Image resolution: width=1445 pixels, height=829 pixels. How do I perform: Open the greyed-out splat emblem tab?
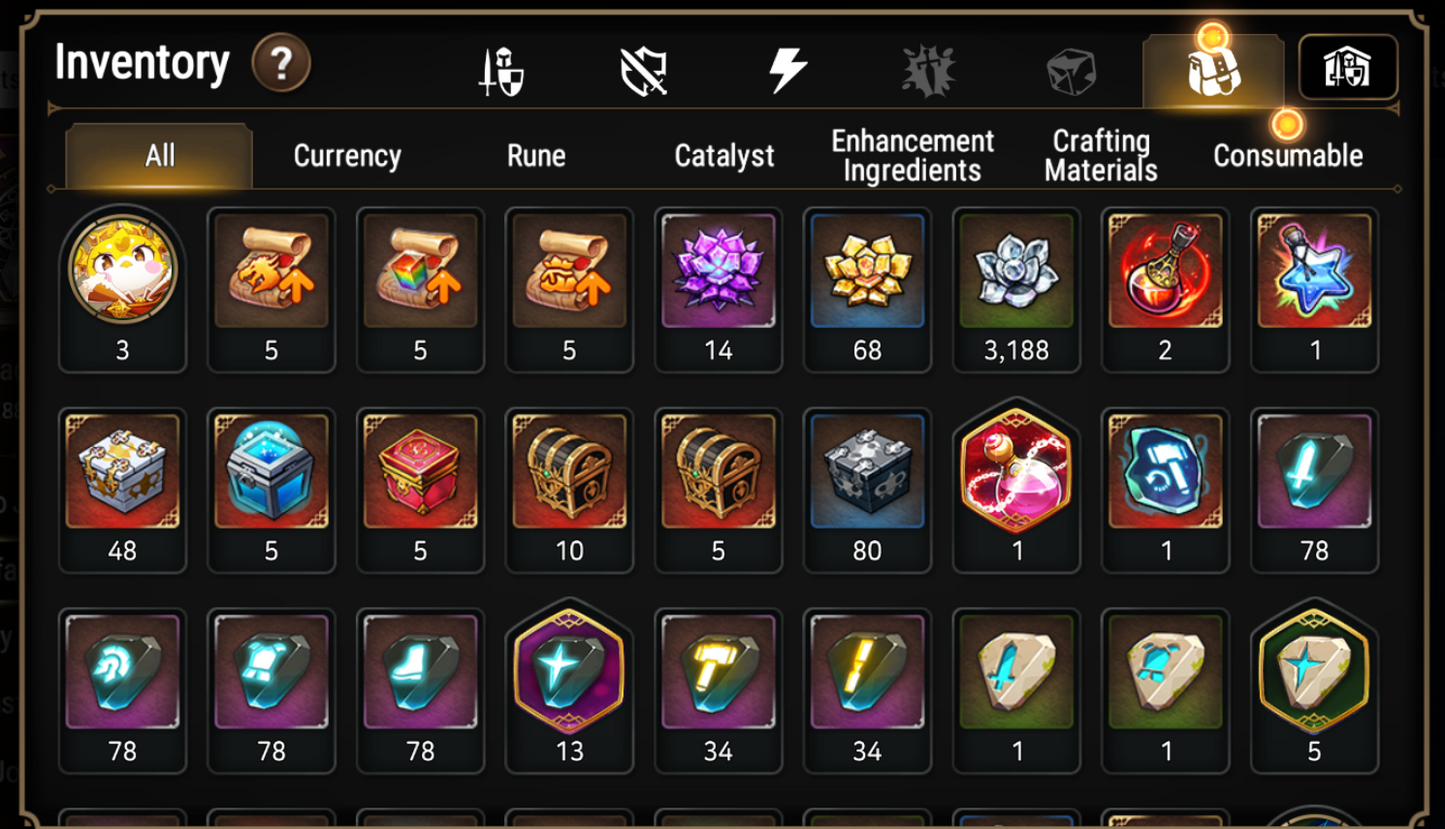pos(929,72)
